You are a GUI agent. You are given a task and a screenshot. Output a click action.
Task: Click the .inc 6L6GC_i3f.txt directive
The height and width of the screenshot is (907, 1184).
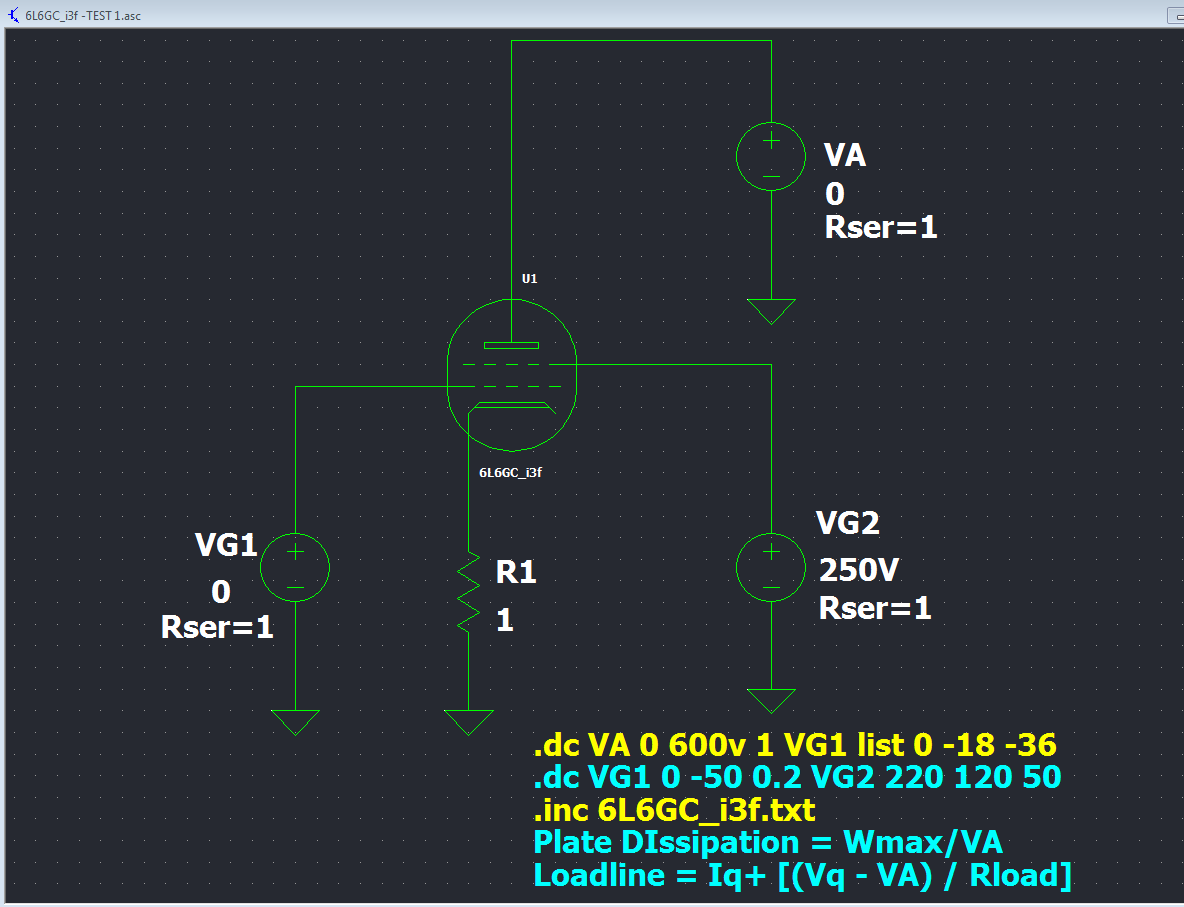tap(674, 809)
